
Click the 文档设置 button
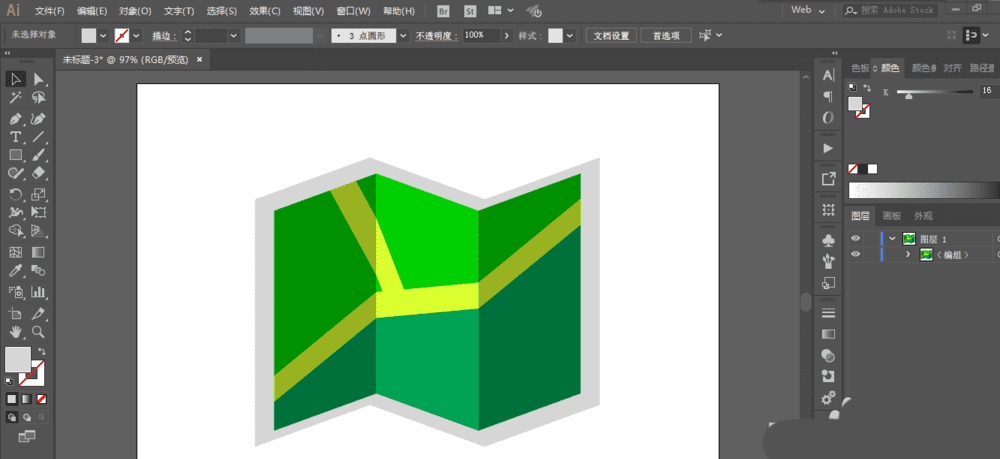point(611,35)
